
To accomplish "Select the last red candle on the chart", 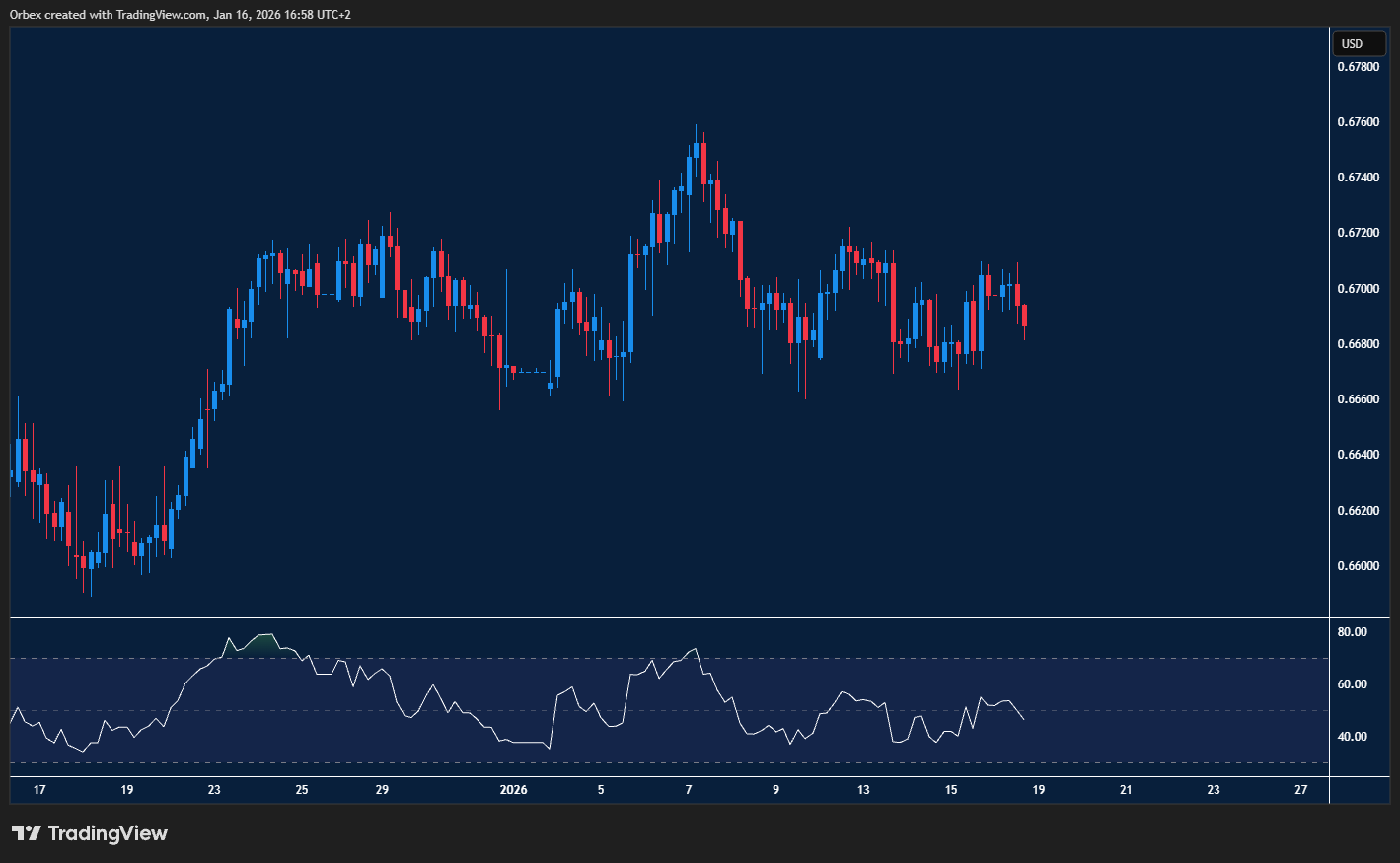I will 1025,316.
